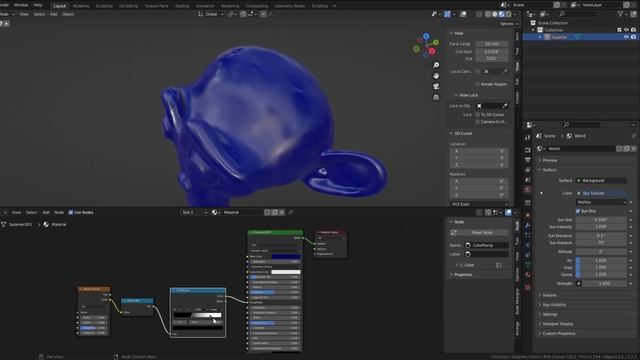Viewport: 640px width, 360px height.
Task: Open the Physics properties tab icon
Action: pyautogui.click(x=528, y=245)
